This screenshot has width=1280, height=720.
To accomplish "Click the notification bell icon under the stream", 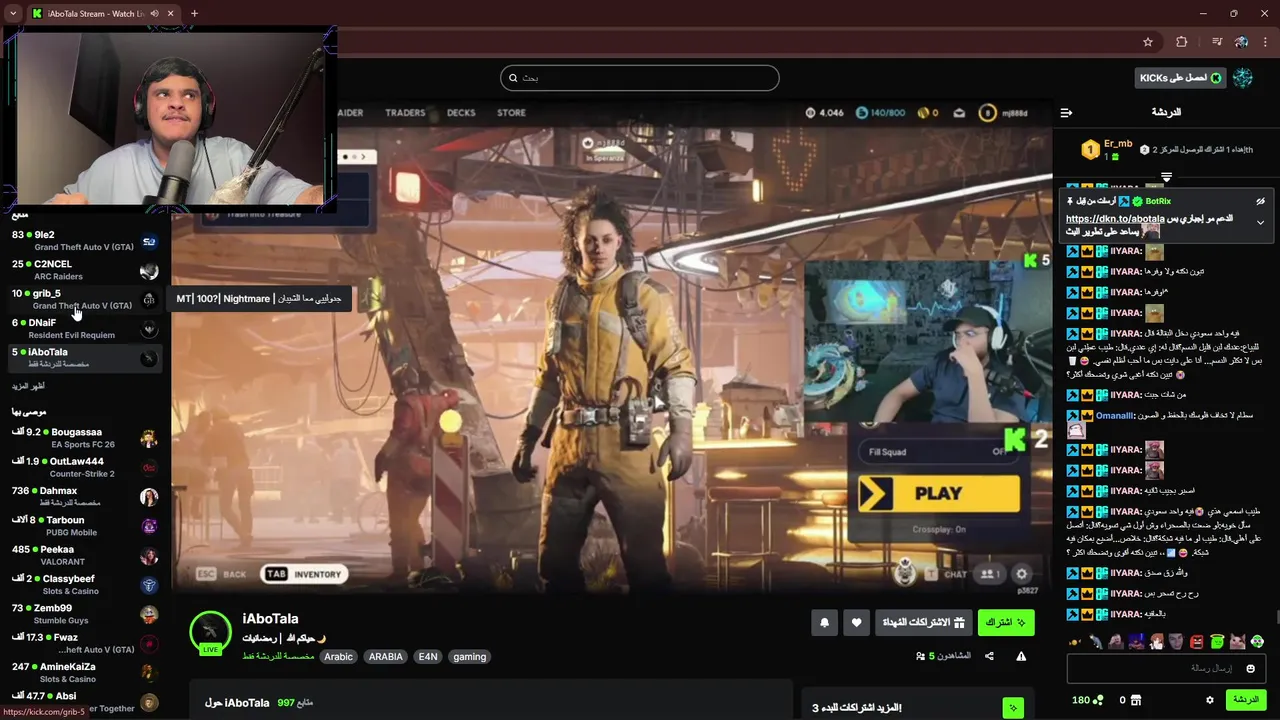I will click(x=824, y=622).
